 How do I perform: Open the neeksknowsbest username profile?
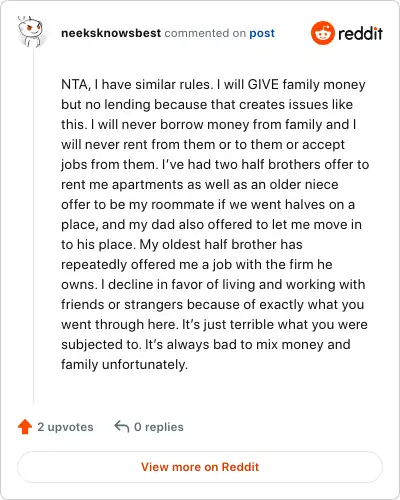click(111, 33)
